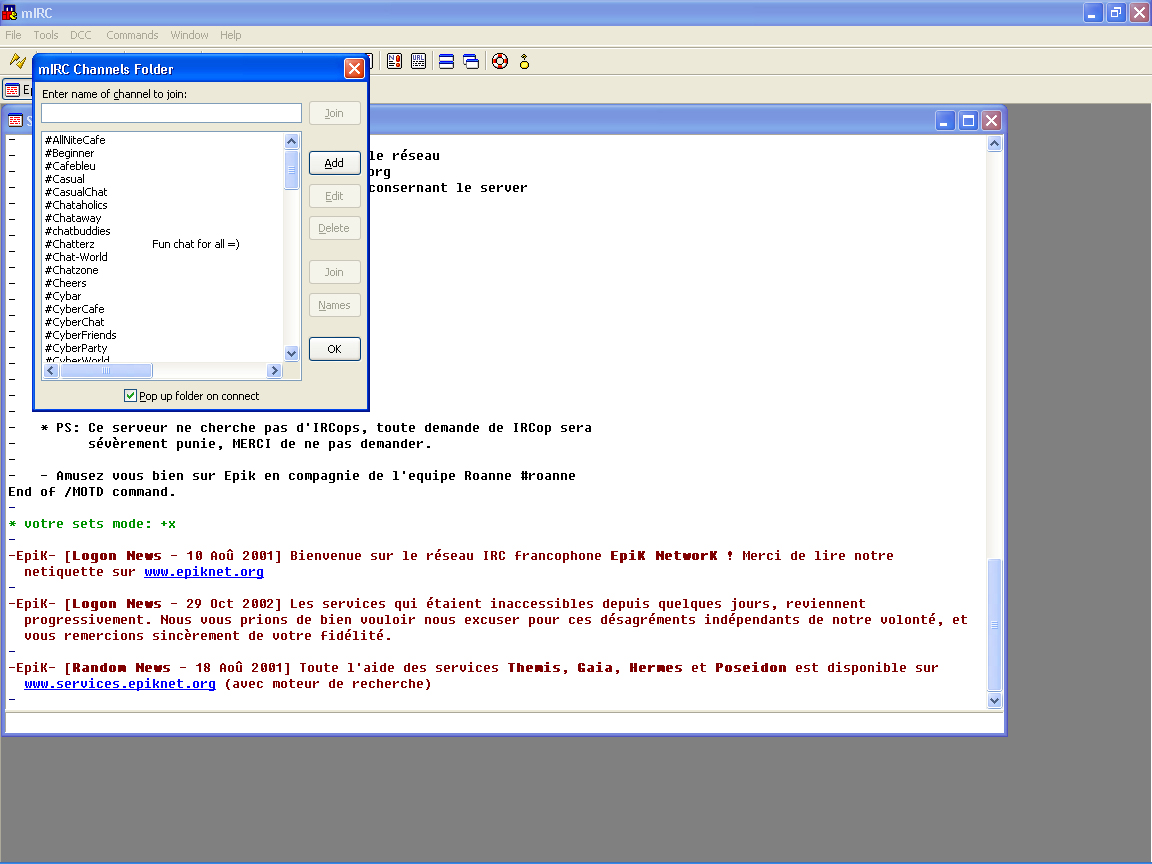Click channel list scroll left arrow

click(x=51, y=370)
